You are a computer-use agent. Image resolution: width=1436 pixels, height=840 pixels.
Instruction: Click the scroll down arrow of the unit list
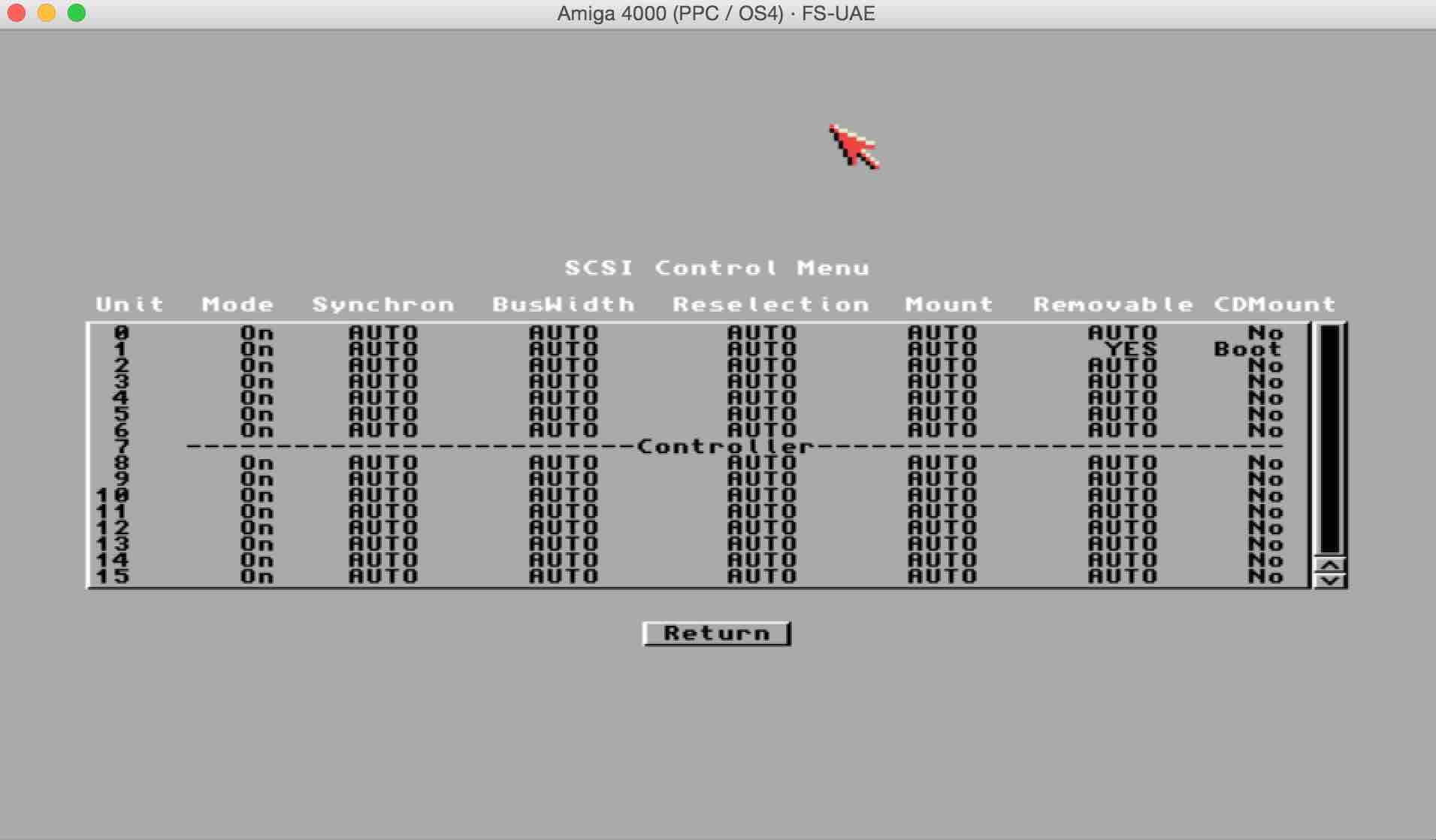[x=1330, y=580]
